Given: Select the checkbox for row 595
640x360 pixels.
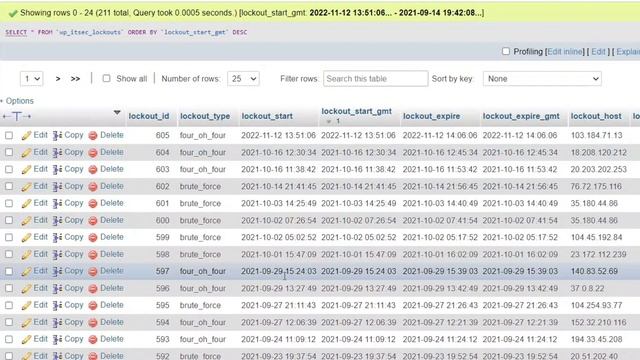Looking at the screenshot, I should [9, 306].
